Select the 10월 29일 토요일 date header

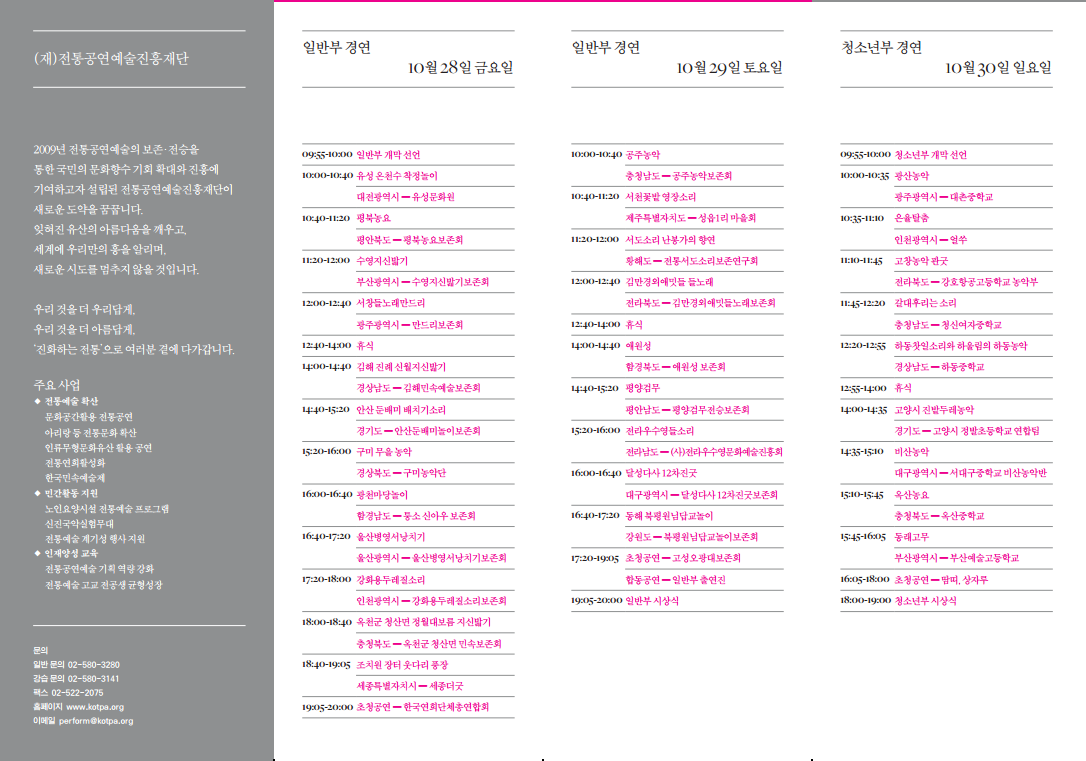pos(729,69)
